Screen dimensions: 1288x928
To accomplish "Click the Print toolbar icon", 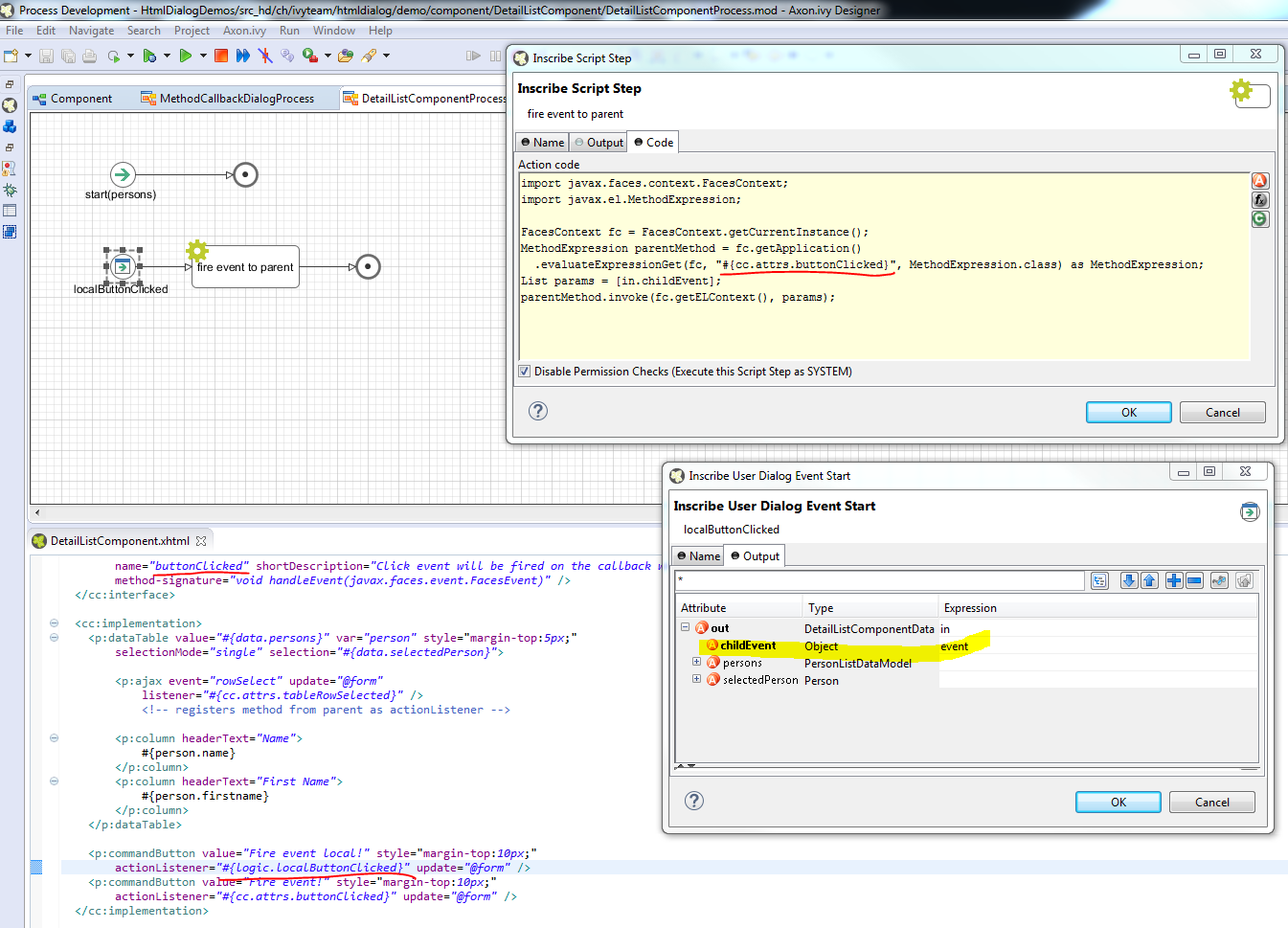I will click(89, 57).
